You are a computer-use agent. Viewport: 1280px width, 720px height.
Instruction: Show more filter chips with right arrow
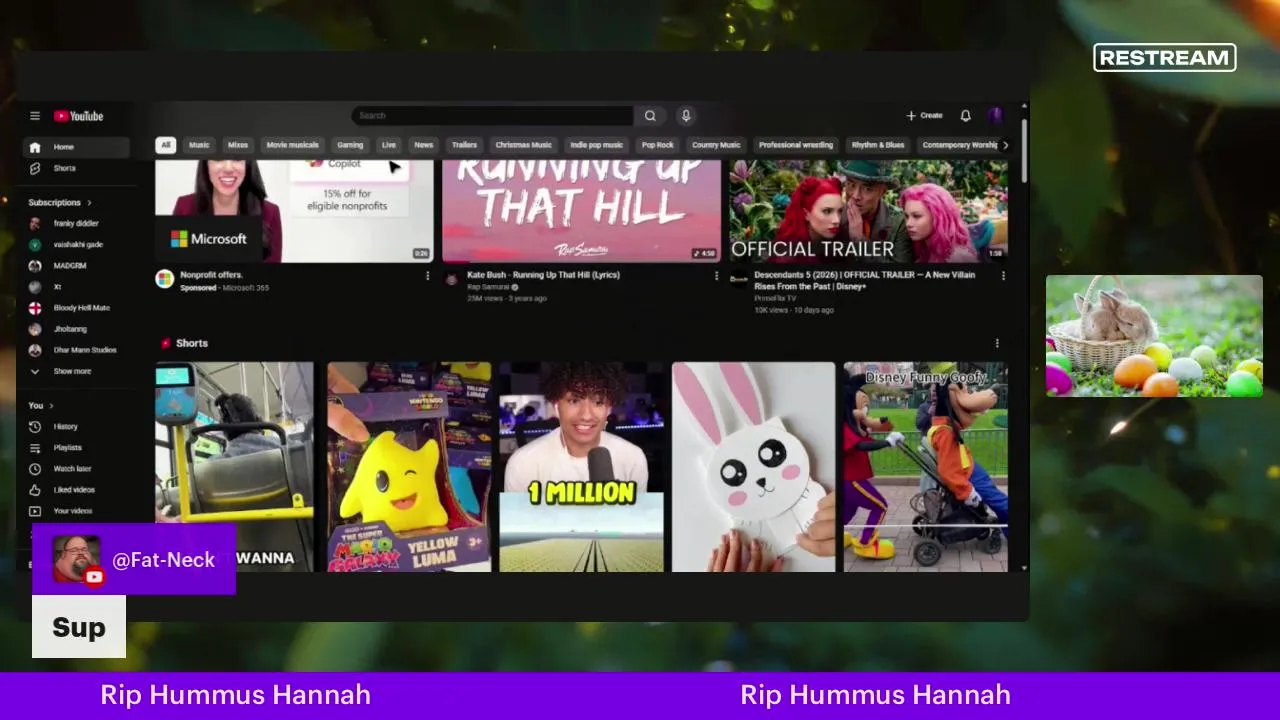click(x=1005, y=145)
